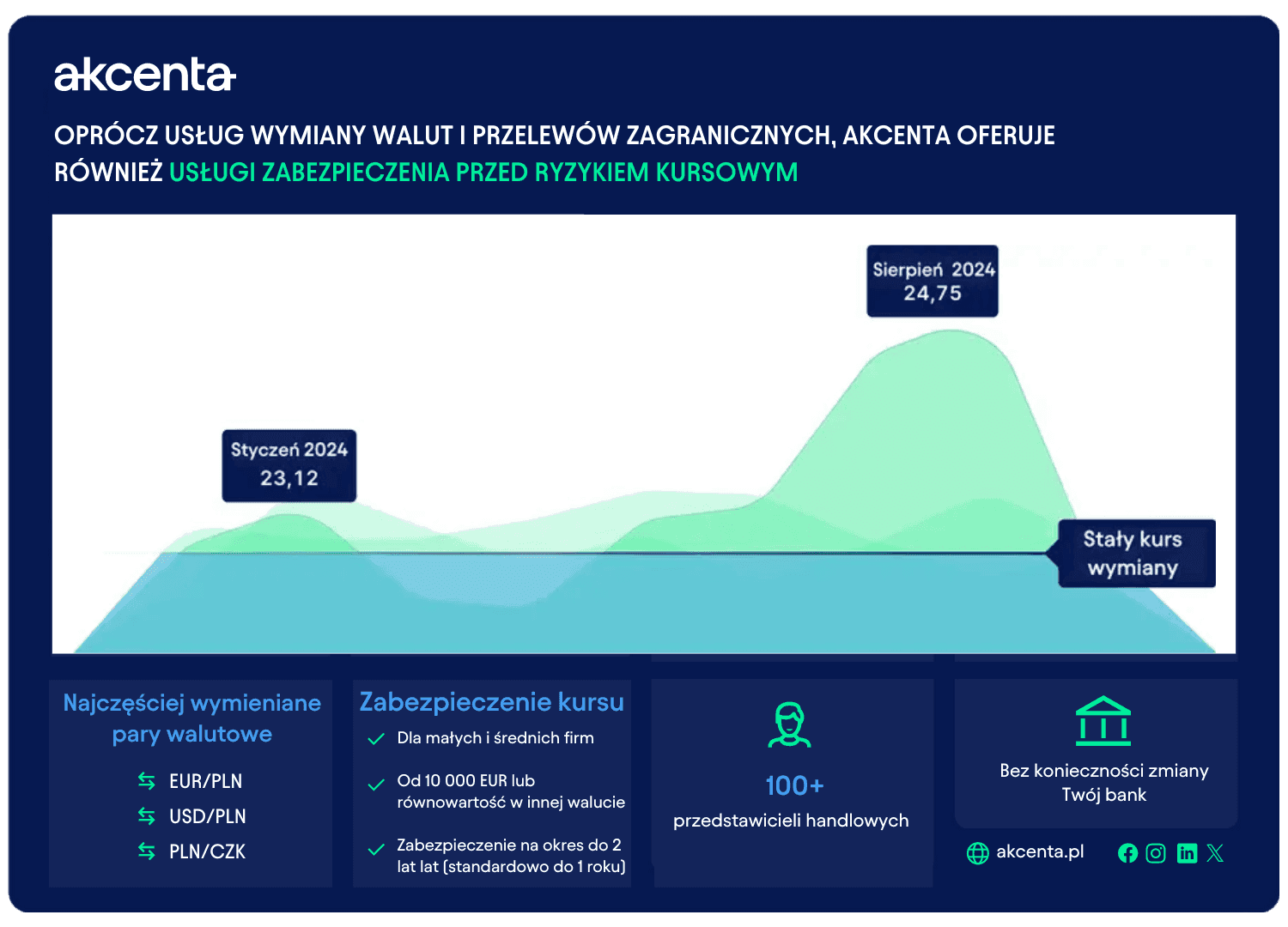Click the PLN/CZK currency pair text
This screenshot has width=1288, height=927.
coord(208,851)
